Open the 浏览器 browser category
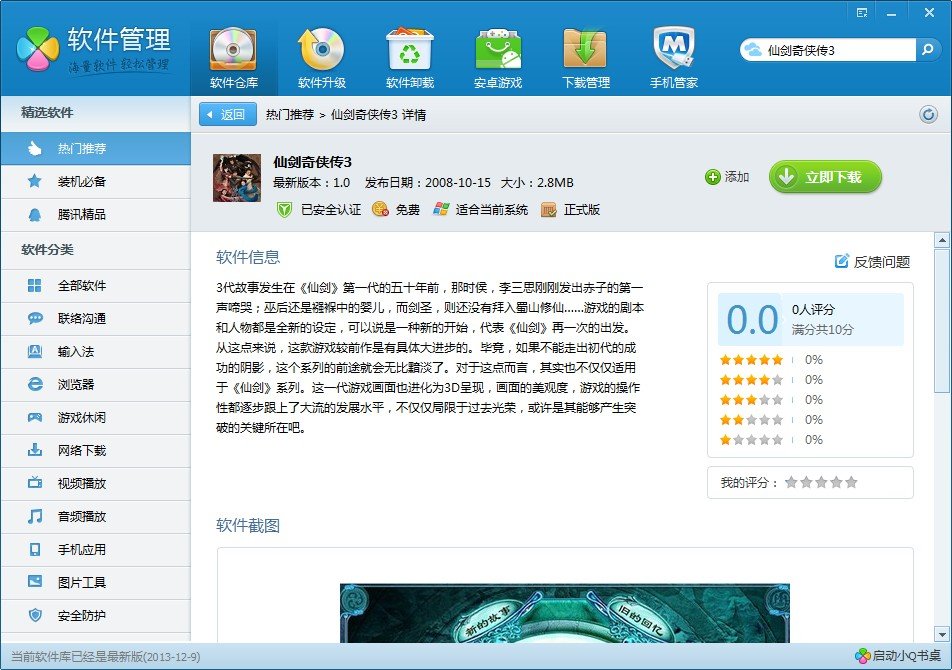The width and height of the screenshot is (952, 670). coord(94,384)
